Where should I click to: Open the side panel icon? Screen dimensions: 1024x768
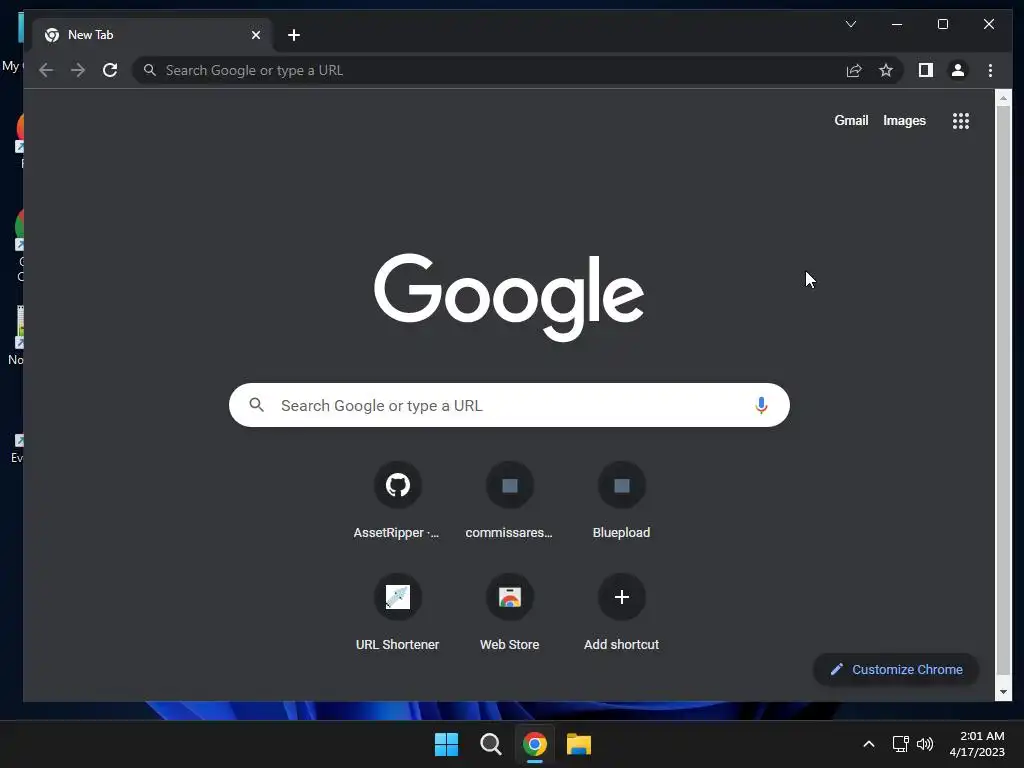click(x=925, y=71)
